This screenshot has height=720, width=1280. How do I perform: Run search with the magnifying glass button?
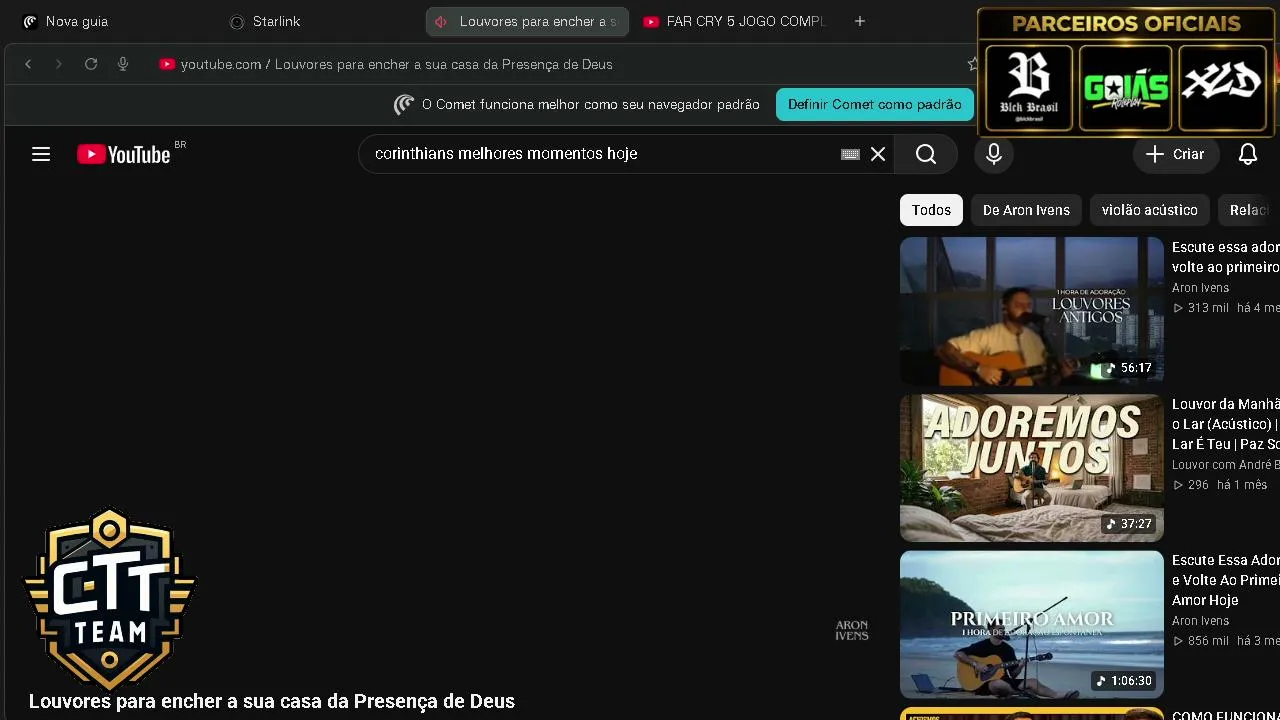926,154
